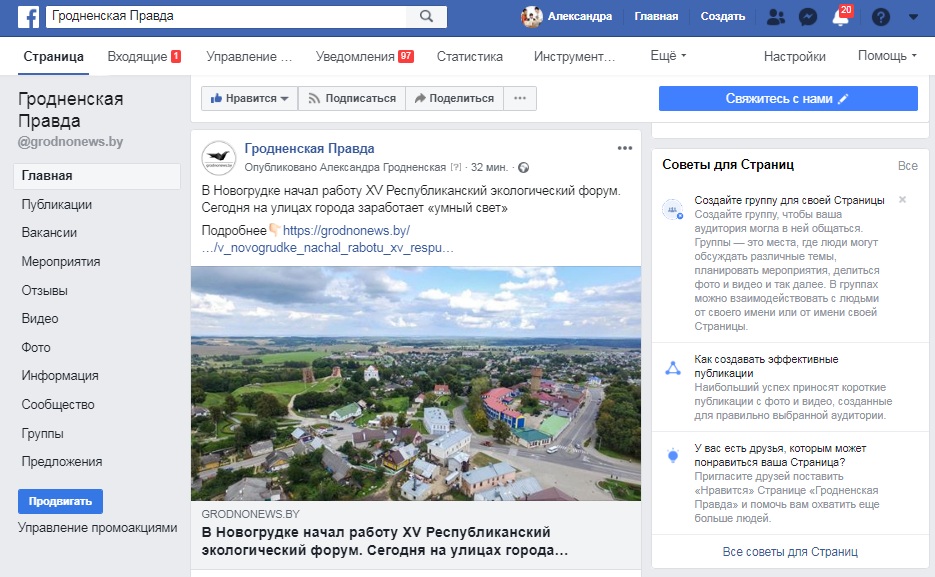Dismiss the create group tip

click(x=903, y=200)
